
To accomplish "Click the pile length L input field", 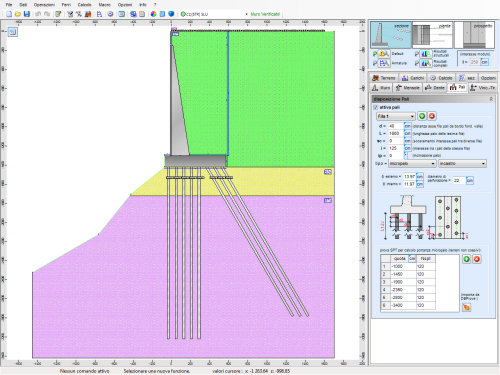I will [396, 133].
